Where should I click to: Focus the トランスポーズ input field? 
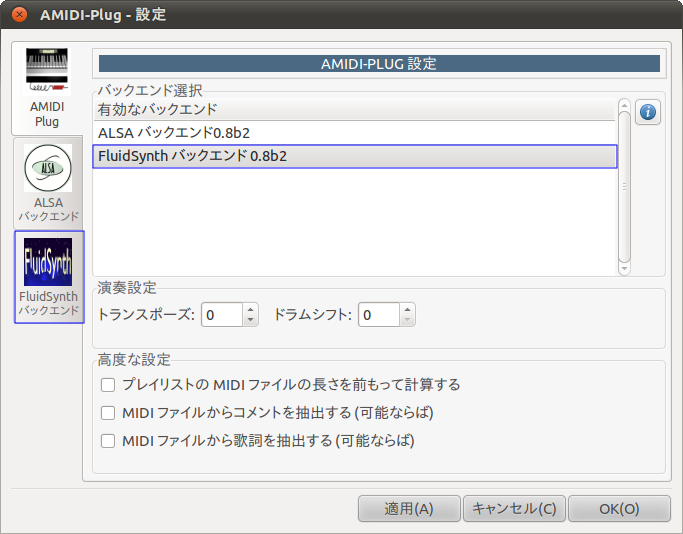pyautogui.click(x=222, y=314)
